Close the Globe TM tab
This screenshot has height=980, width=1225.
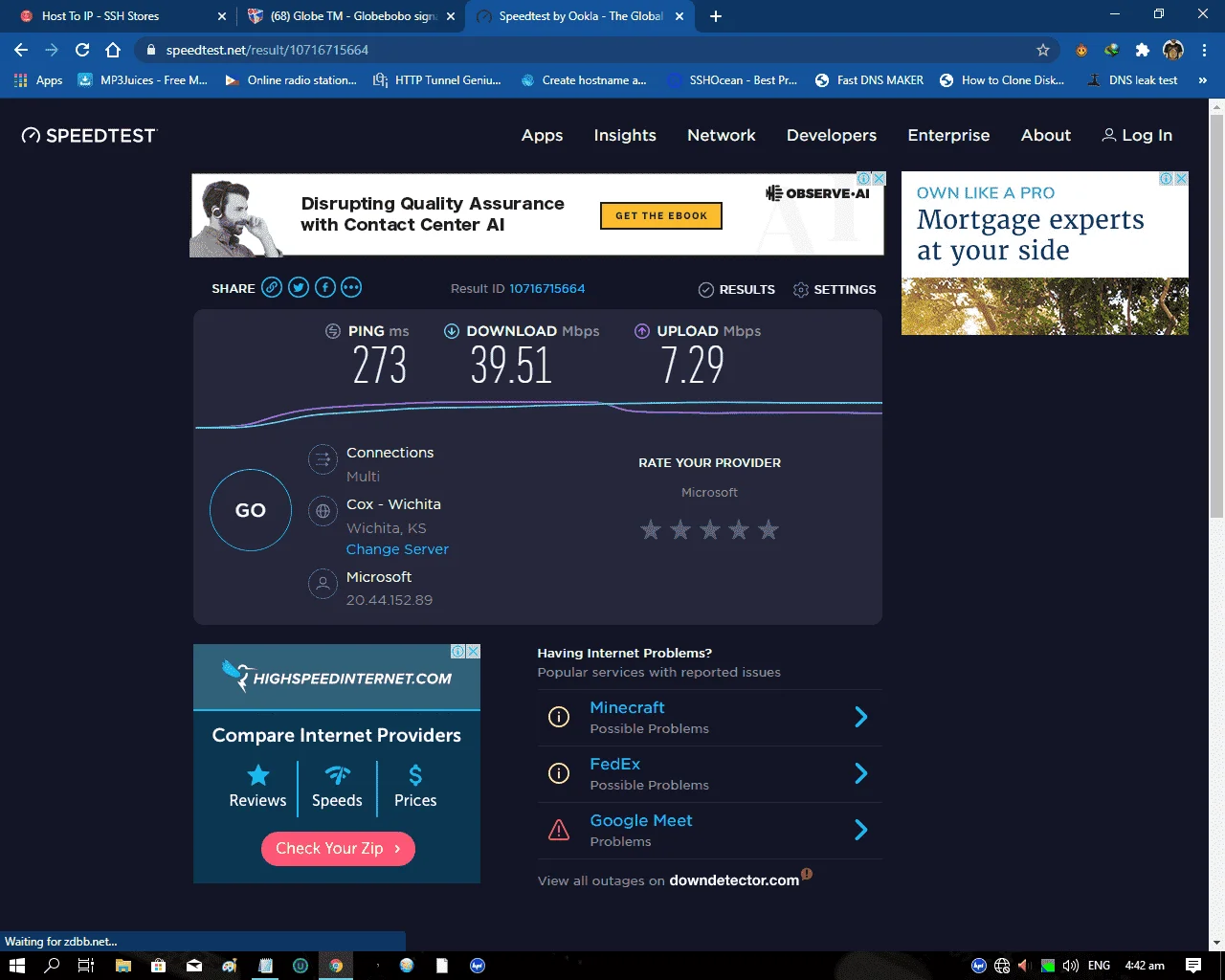pos(451,16)
